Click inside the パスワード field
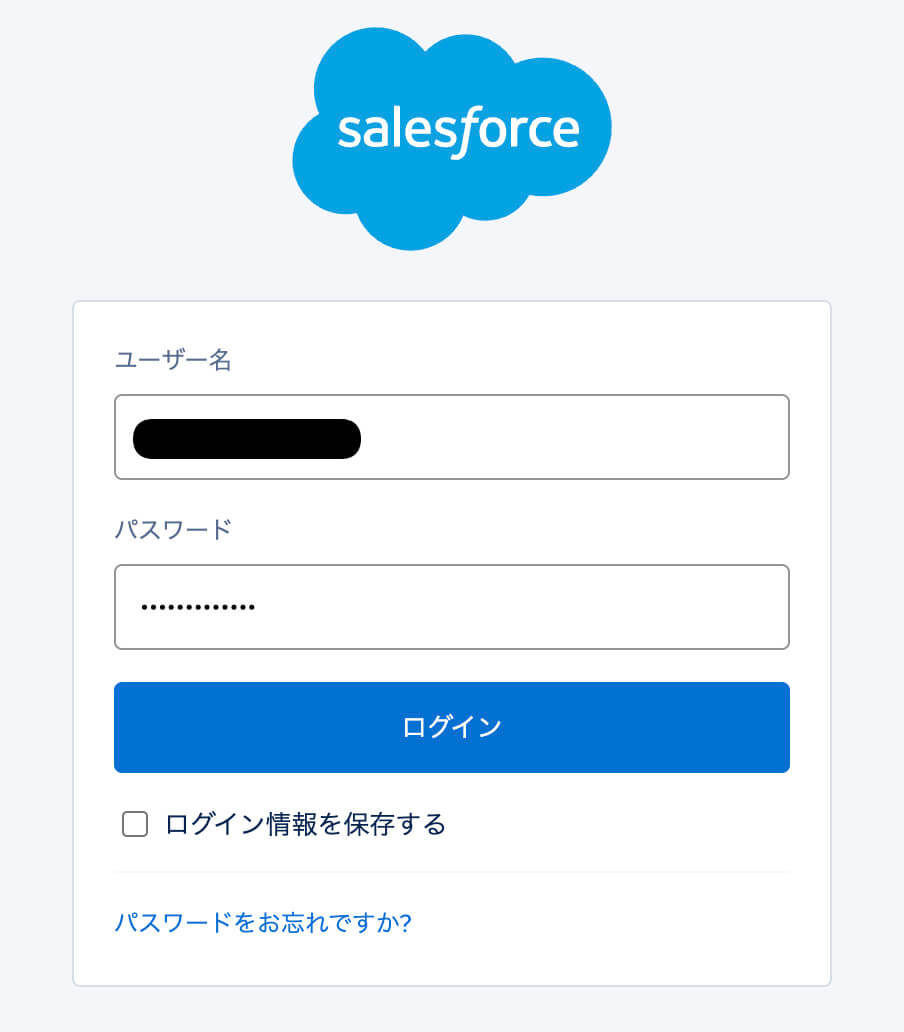 (x=452, y=607)
